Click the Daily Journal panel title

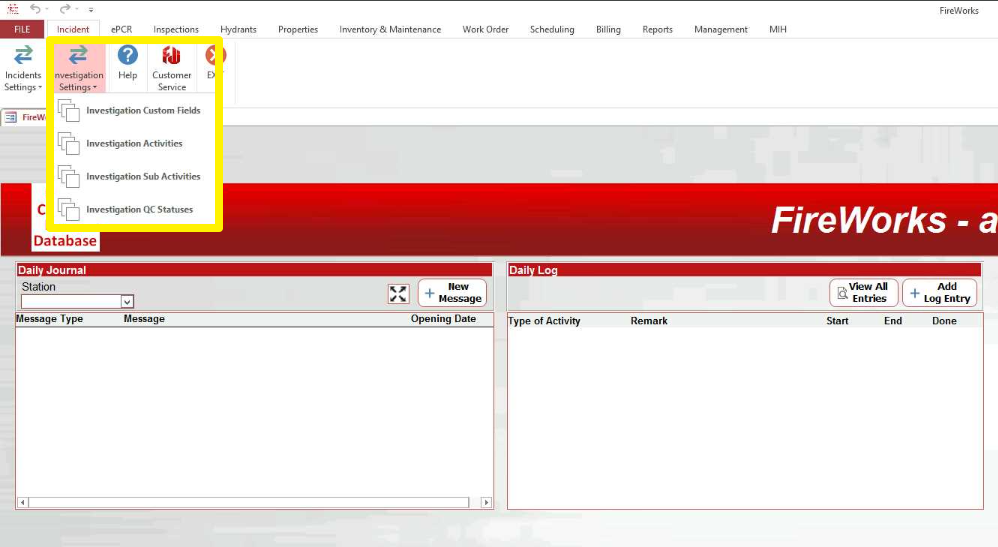(x=52, y=270)
